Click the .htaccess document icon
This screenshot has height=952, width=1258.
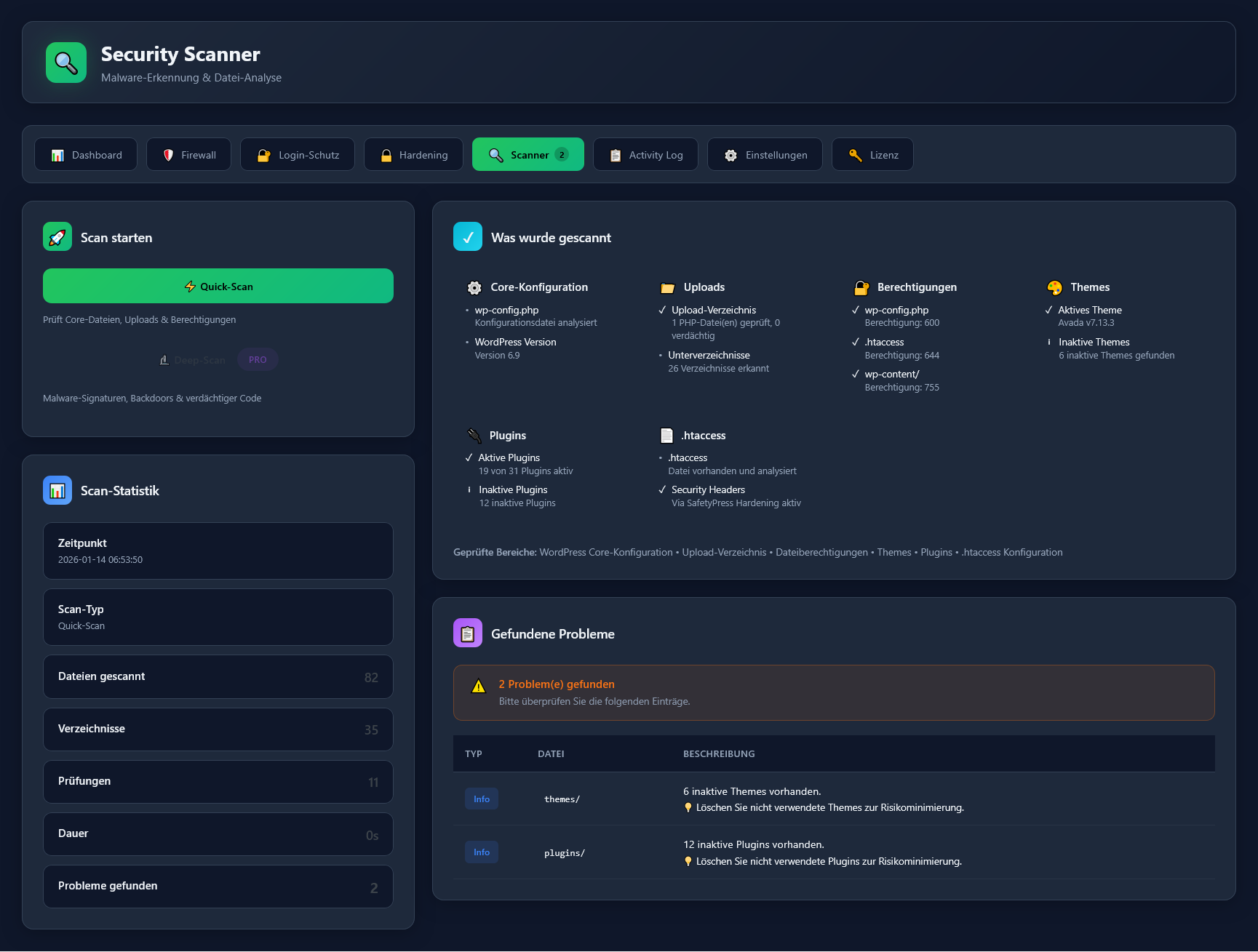pos(666,435)
